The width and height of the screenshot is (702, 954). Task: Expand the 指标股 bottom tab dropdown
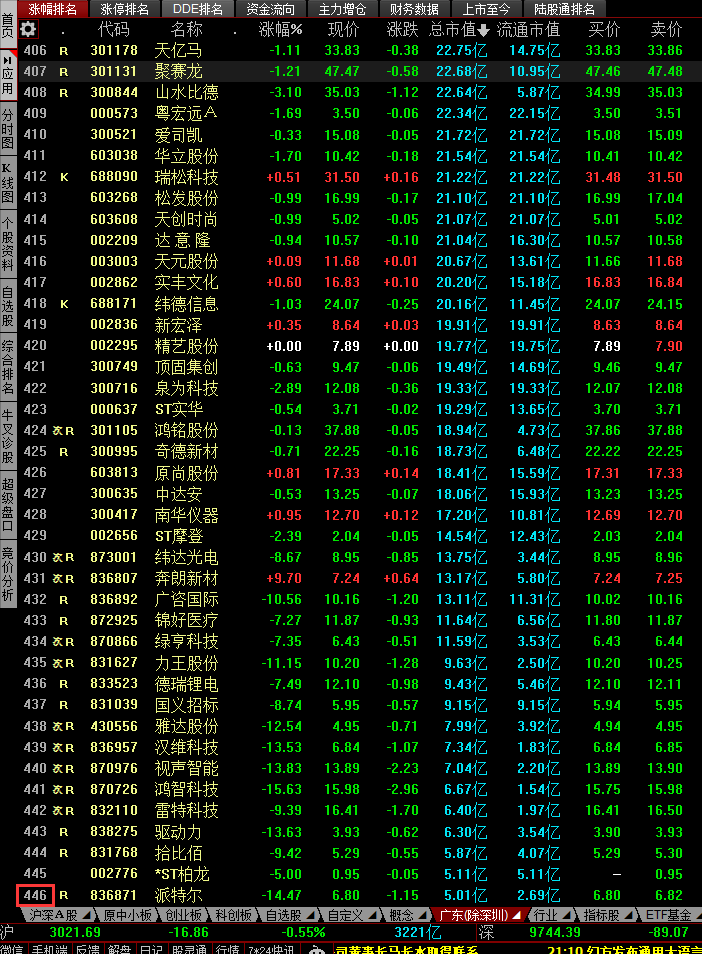click(x=628, y=914)
